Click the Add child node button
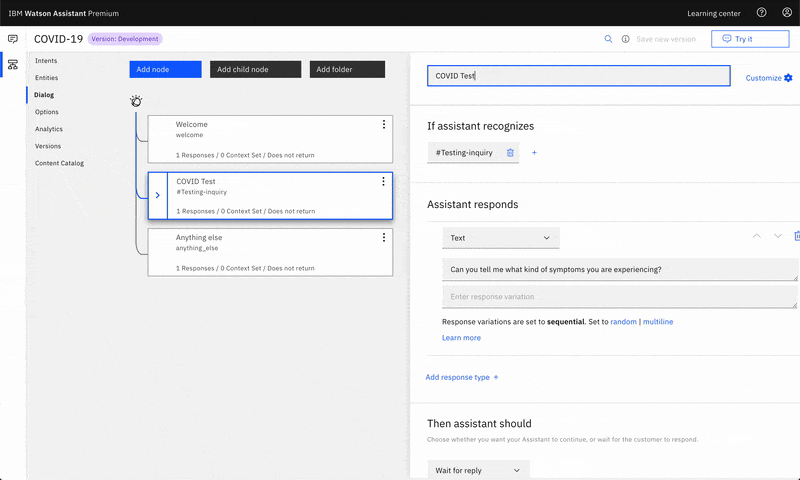Viewport: 800px width, 480px height. pos(256,69)
